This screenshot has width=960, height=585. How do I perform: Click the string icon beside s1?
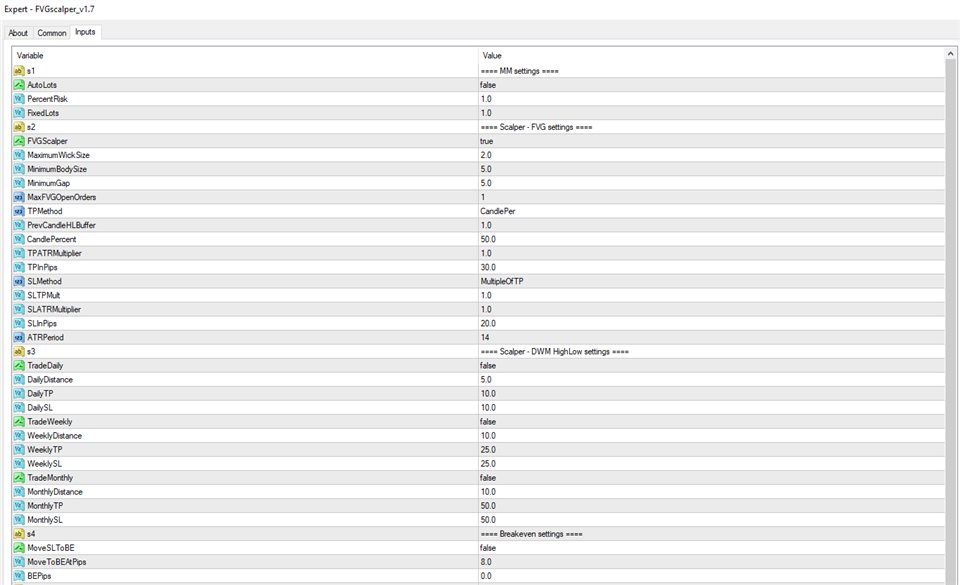[x=19, y=71]
